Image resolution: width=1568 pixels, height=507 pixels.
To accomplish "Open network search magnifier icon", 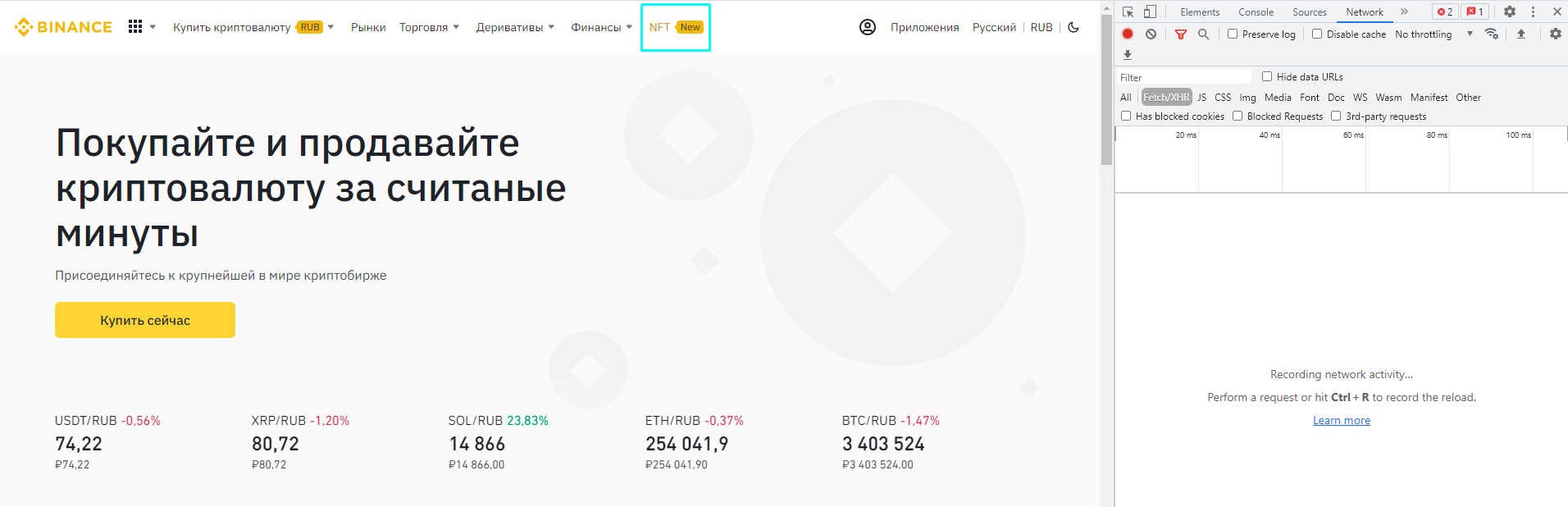I will (x=1203, y=34).
